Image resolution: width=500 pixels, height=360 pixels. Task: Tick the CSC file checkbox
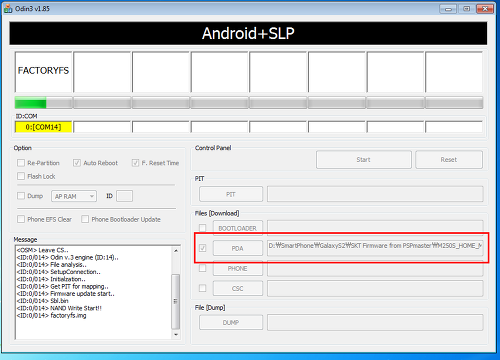click(202, 288)
